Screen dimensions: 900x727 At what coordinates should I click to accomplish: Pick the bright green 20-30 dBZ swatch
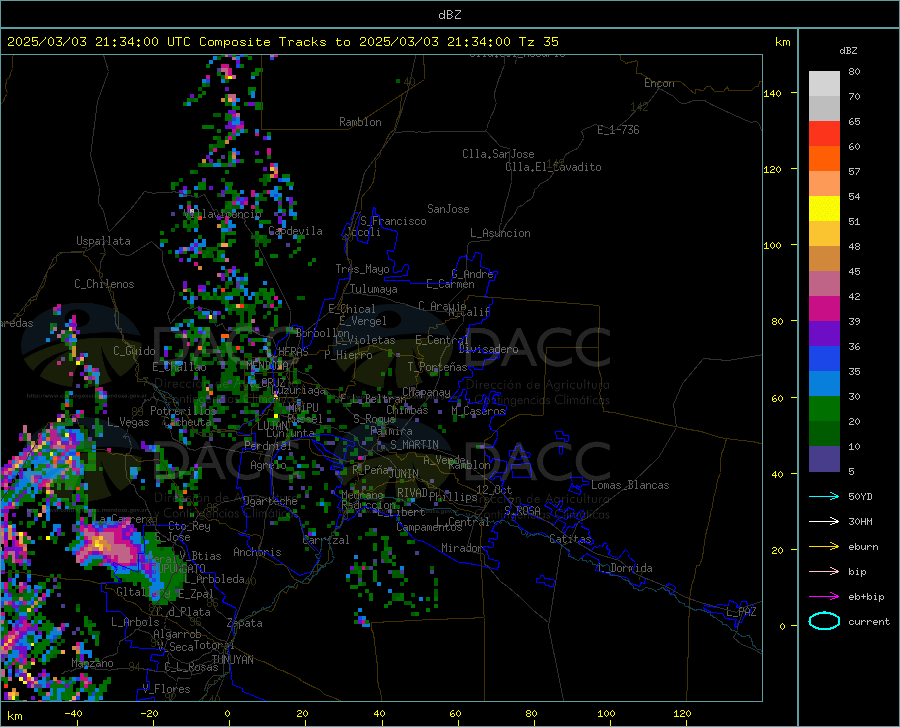[824, 409]
